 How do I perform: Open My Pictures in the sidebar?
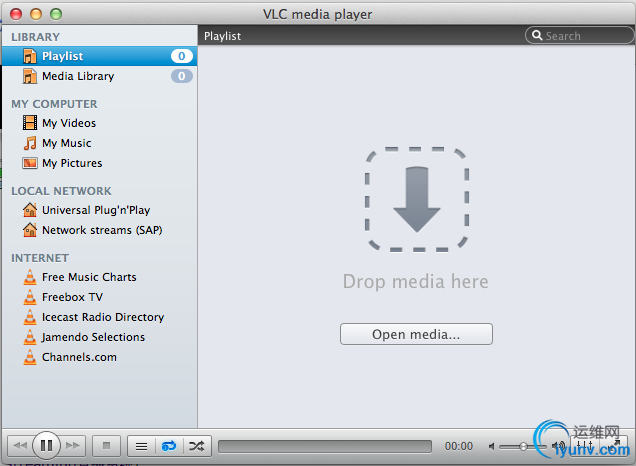coord(72,163)
